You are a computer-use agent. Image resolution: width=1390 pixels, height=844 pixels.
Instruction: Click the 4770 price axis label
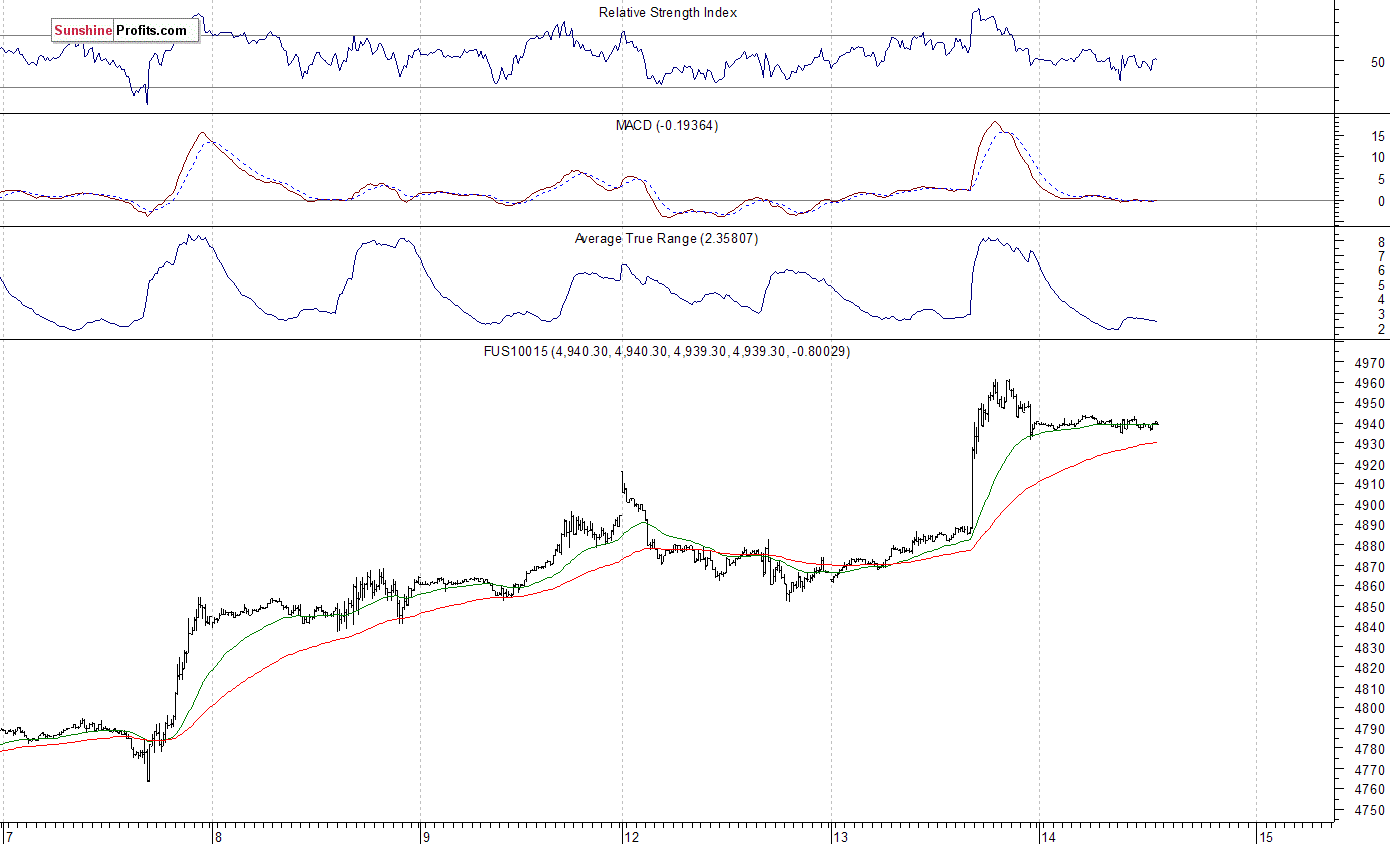click(1371, 770)
